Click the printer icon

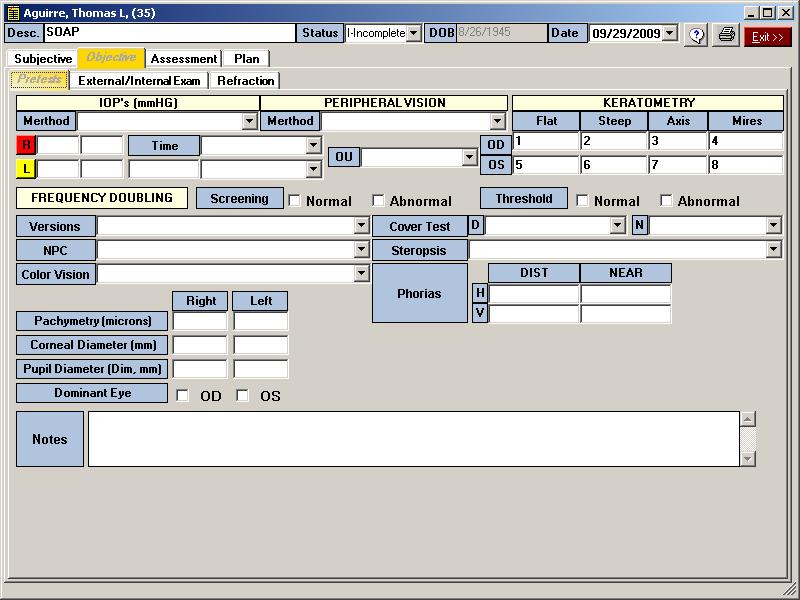point(727,35)
